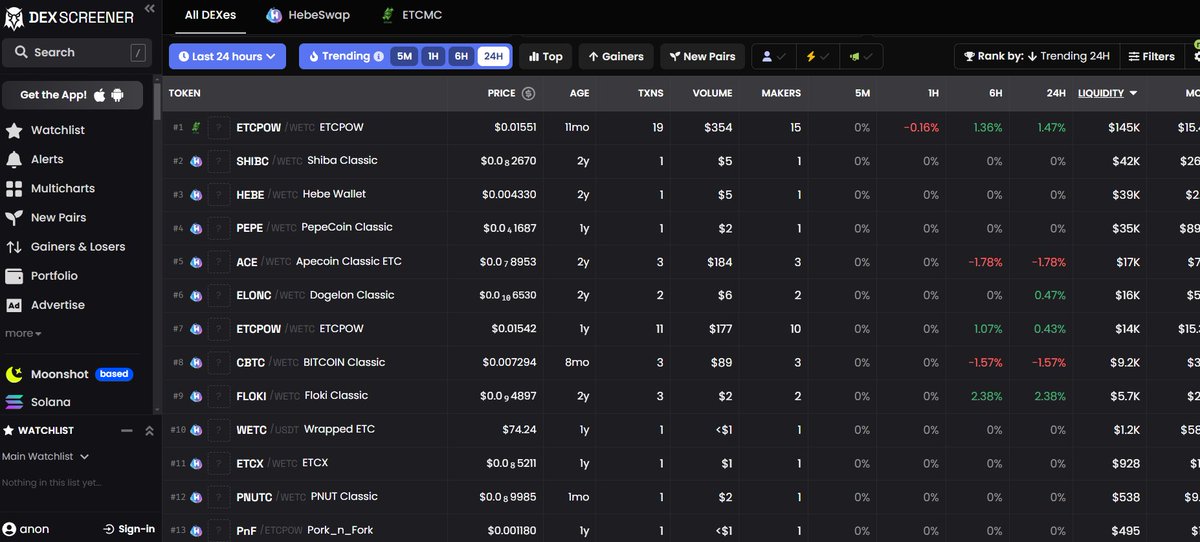The height and width of the screenshot is (542, 1200).
Task: Select the New Pairs toolbar button
Action: click(x=702, y=57)
